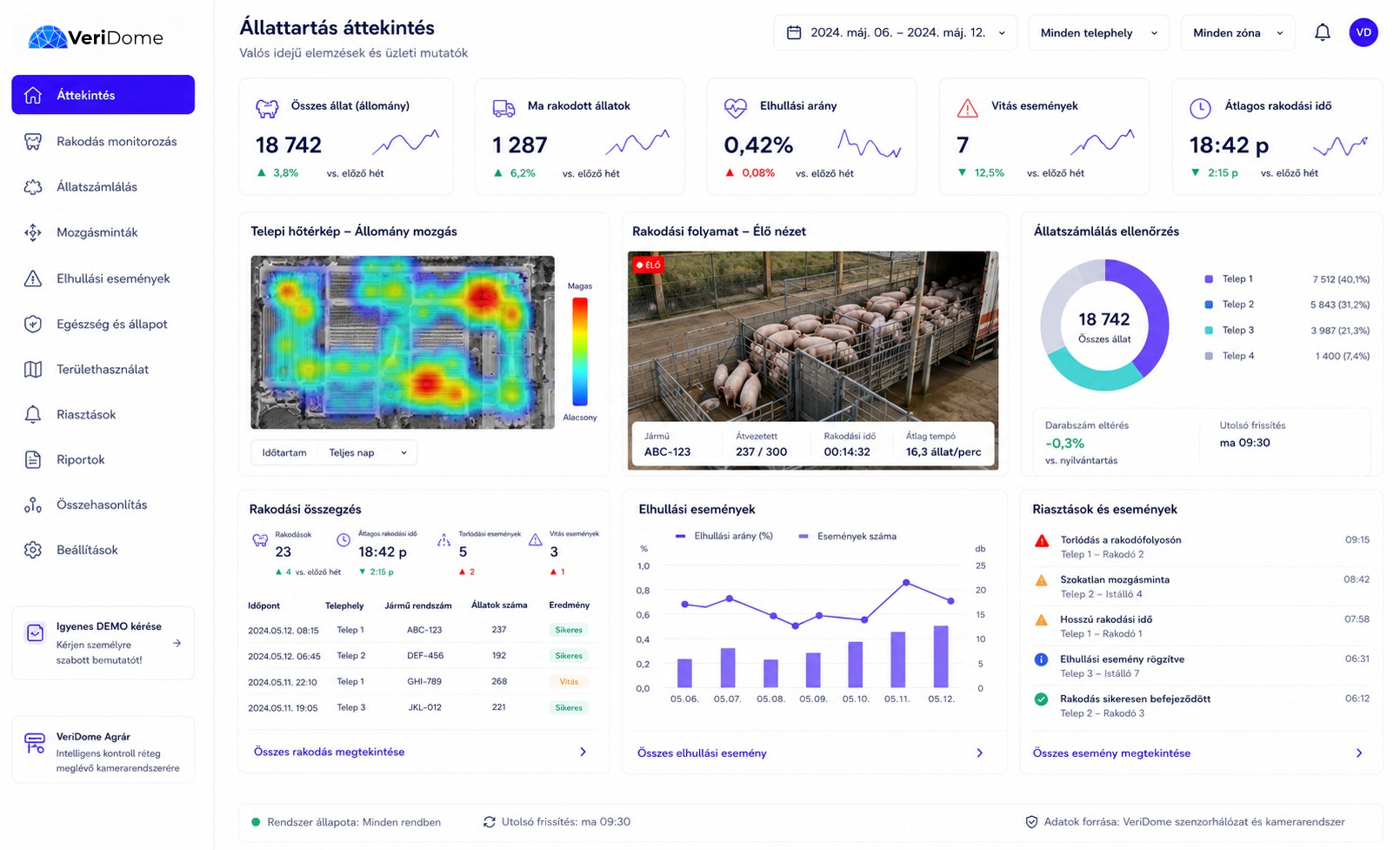Click the calendar icon in date range picker
The height and width of the screenshot is (850, 1400).
793,33
